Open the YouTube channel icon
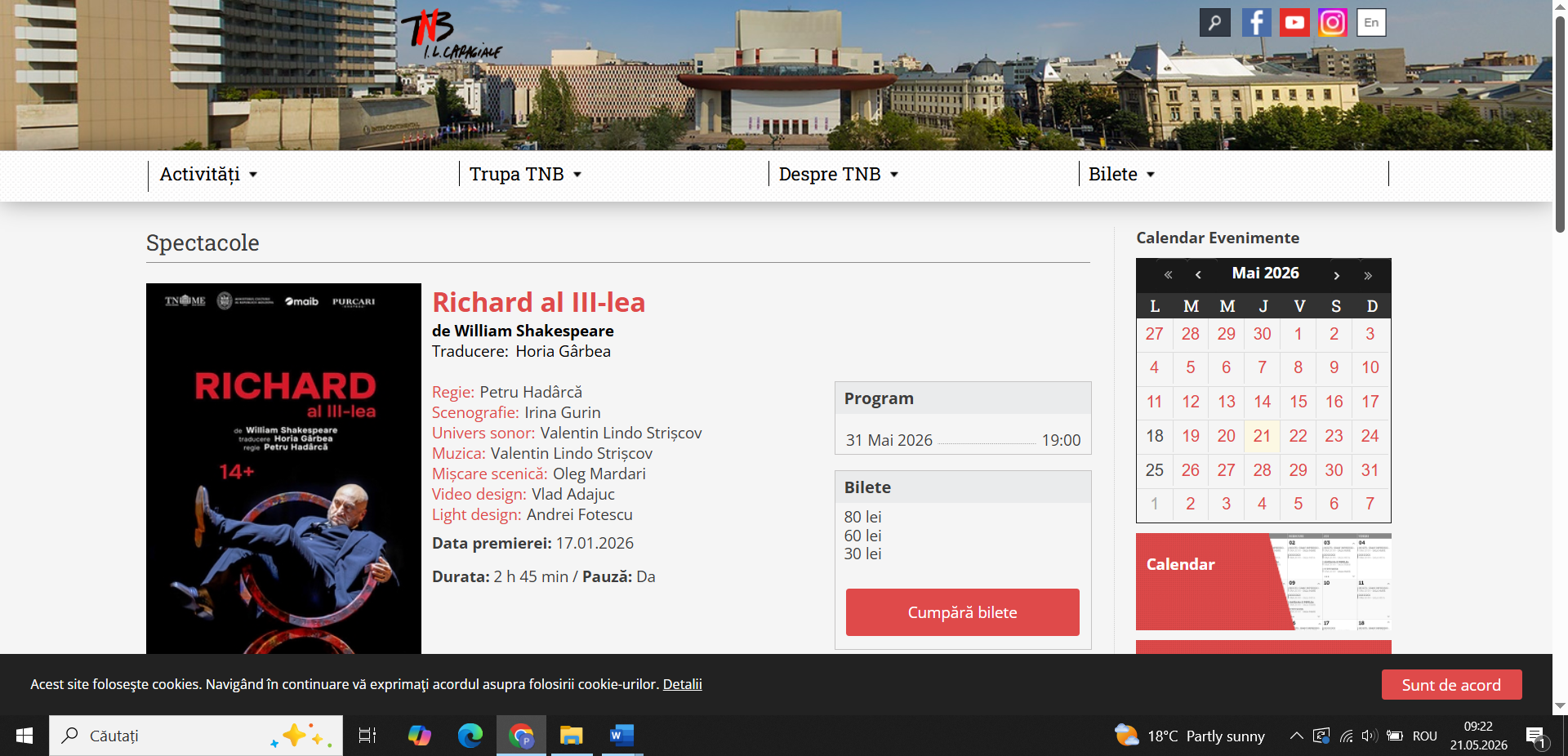This screenshot has width=1568, height=756. pos(1294,23)
